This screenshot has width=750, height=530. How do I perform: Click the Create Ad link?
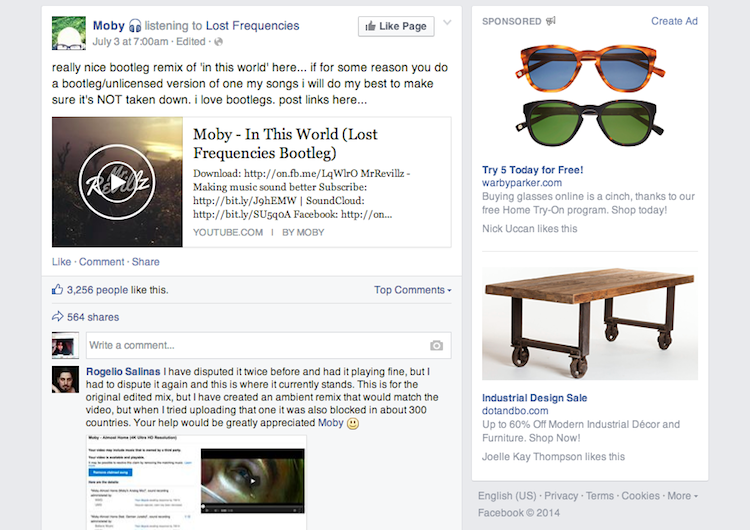[x=674, y=21]
